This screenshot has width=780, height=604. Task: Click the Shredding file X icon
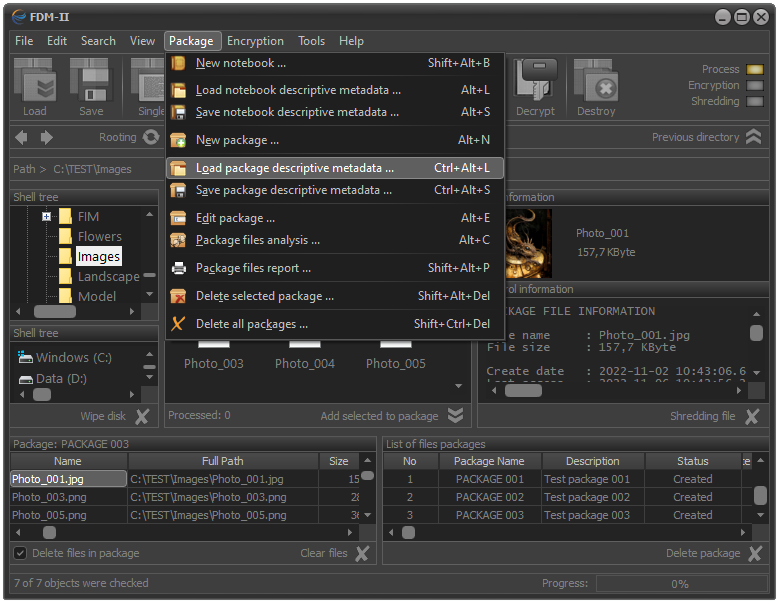pyautogui.click(x=752, y=416)
